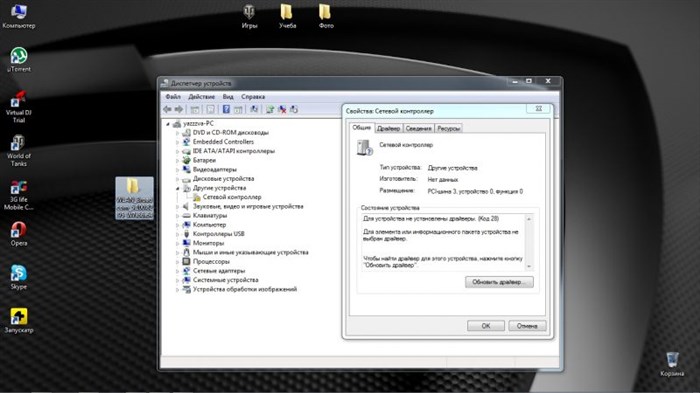Select Устройства обработки изображений category icon
This screenshot has width=700, height=393.
pyautogui.click(x=187, y=289)
